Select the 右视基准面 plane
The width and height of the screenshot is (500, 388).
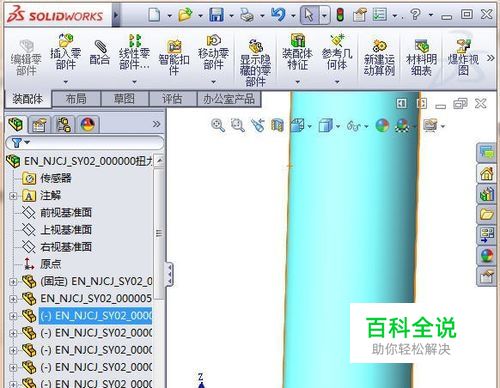[x=66, y=247]
